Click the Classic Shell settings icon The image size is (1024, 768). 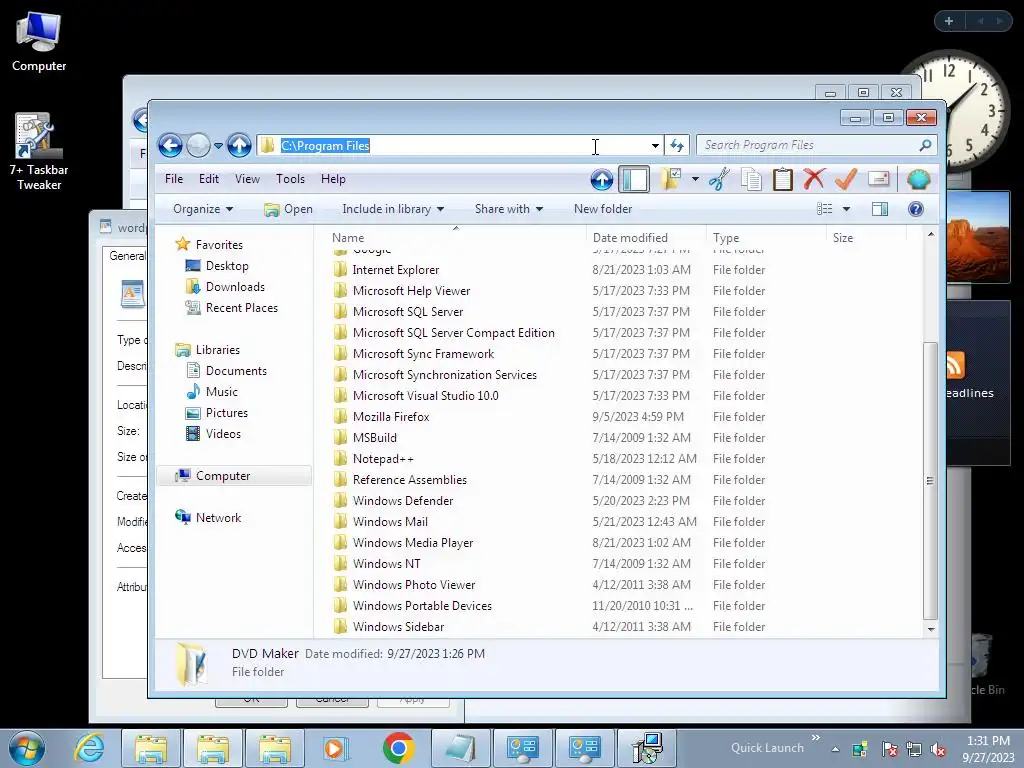pos(918,179)
